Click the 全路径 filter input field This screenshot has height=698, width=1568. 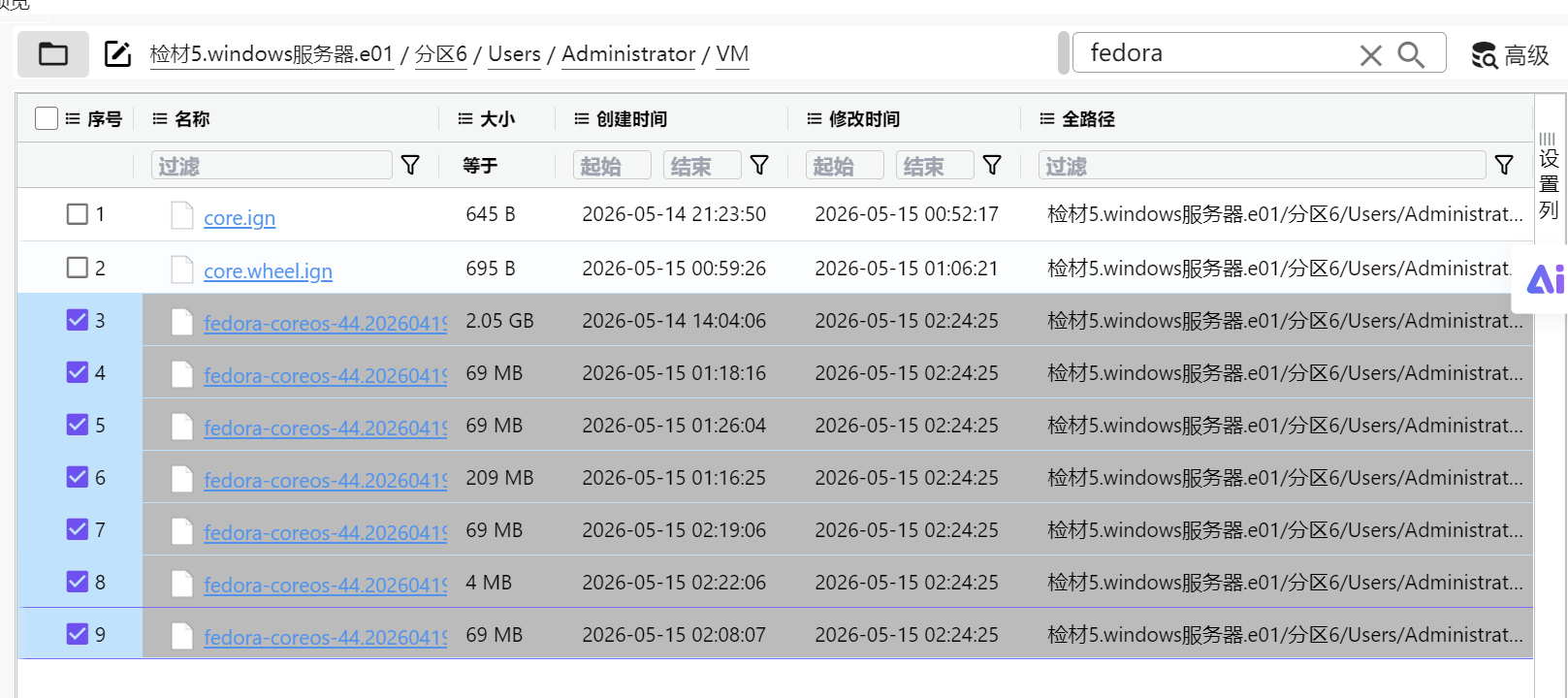coord(1262,166)
